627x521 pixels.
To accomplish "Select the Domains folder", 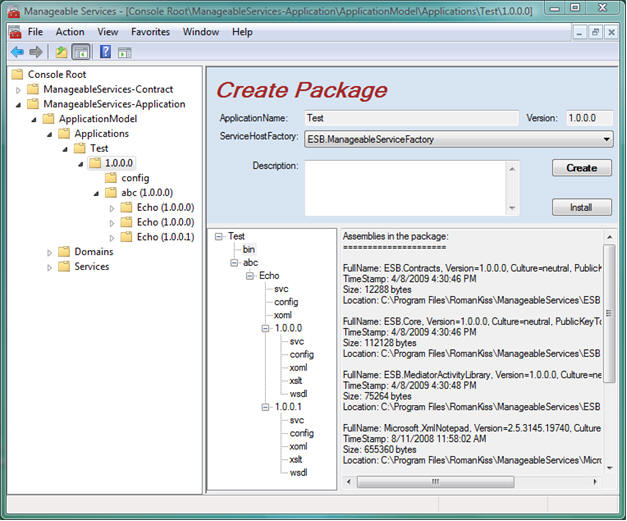I will tap(94, 252).
